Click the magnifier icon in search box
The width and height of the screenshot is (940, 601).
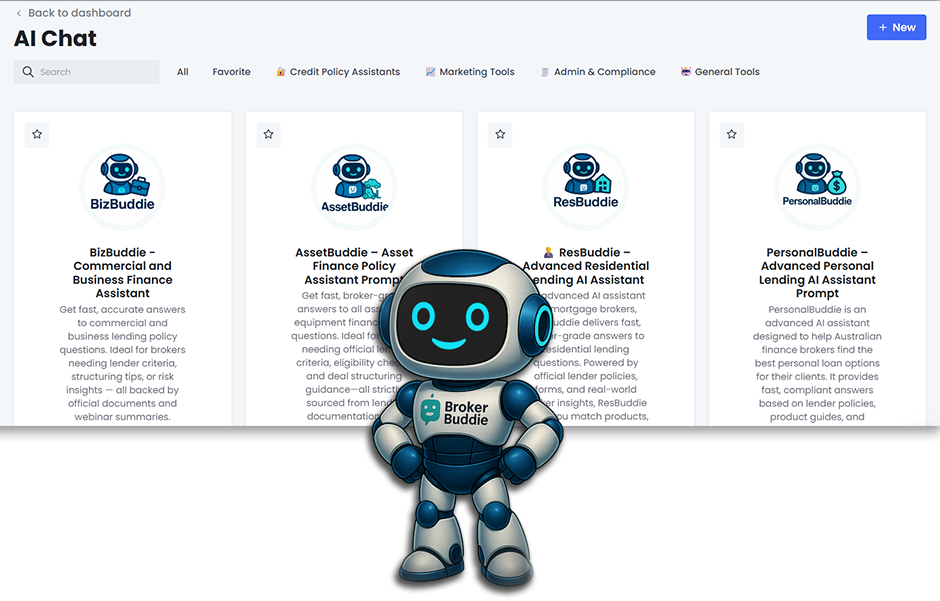28,72
